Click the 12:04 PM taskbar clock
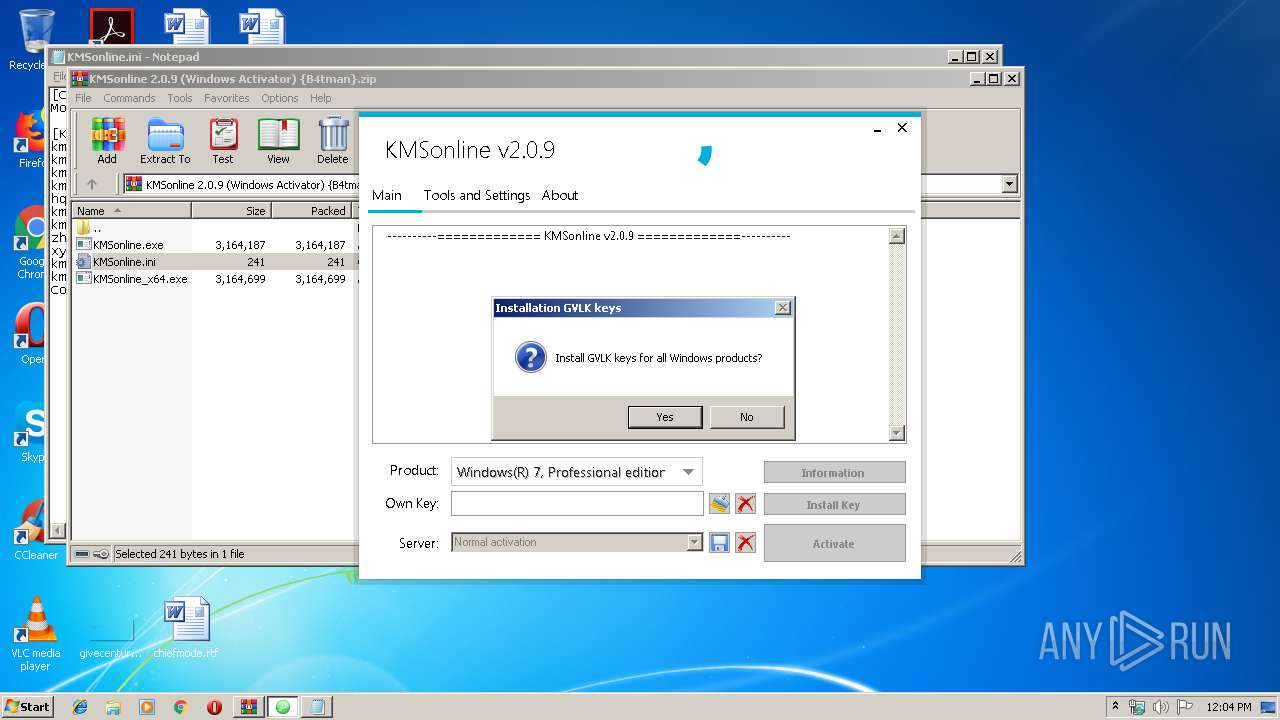Image resolution: width=1280 pixels, height=720 pixels. [x=1229, y=706]
